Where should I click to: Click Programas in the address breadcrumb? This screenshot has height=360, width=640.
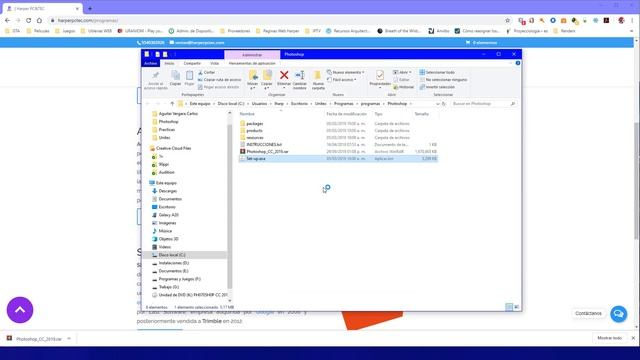pyautogui.click(x=343, y=104)
